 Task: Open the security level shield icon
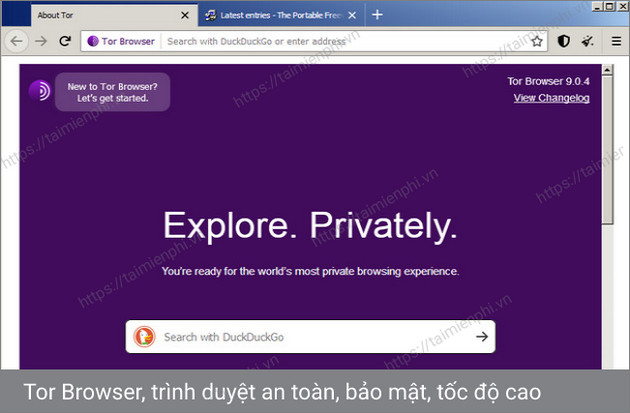point(564,41)
